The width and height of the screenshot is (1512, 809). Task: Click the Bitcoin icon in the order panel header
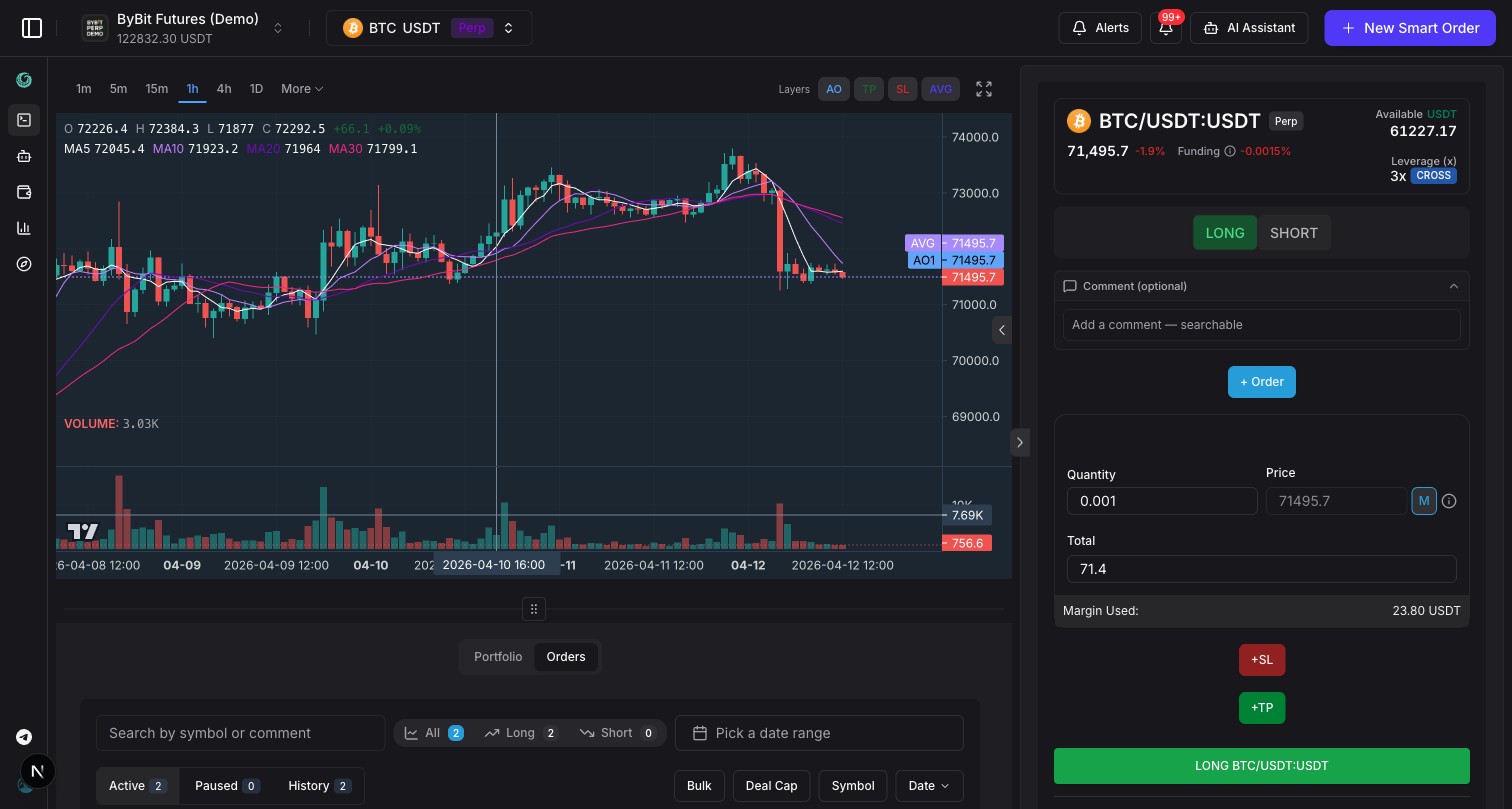click(1078, 121)
